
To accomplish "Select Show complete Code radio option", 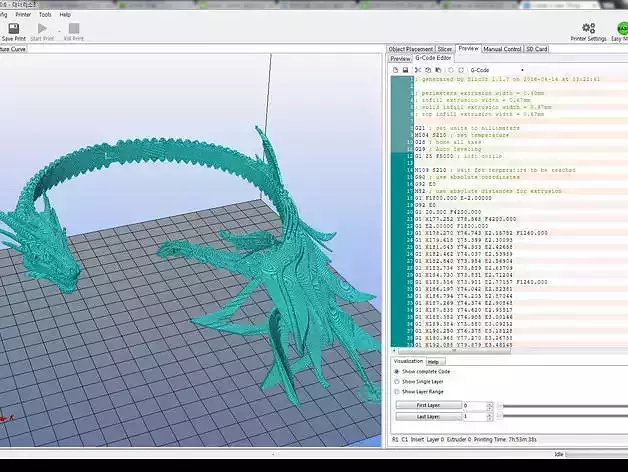I will 397,371.
